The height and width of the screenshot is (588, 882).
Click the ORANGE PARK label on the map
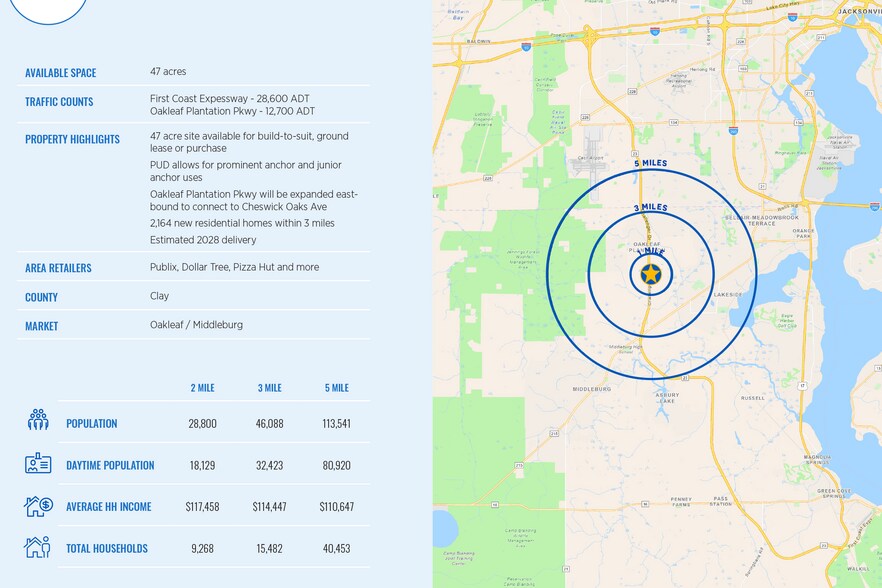click(x=803, y=234)
